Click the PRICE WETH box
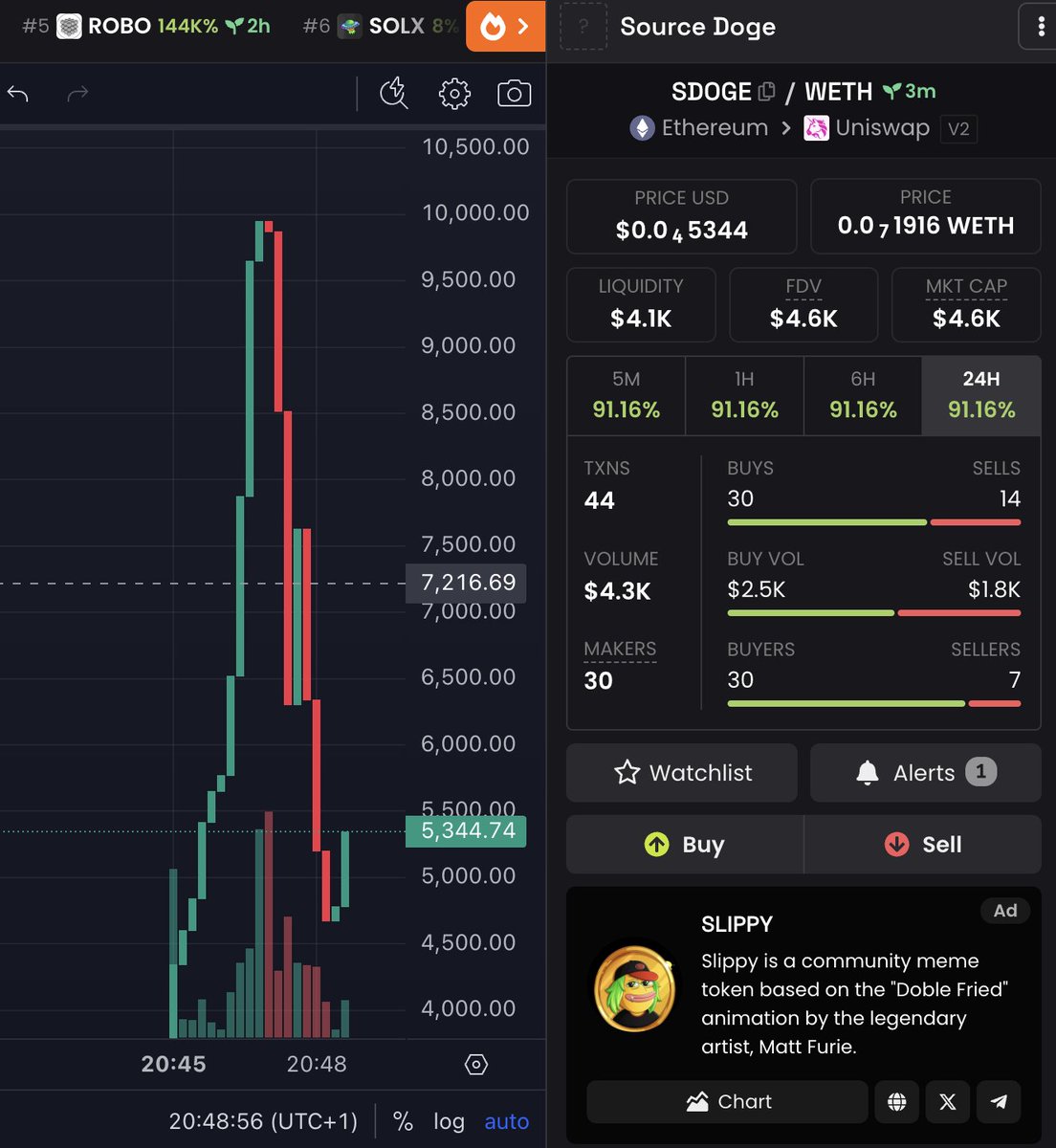Screen dimensions: 1056x1148 (x=926, y=216)
